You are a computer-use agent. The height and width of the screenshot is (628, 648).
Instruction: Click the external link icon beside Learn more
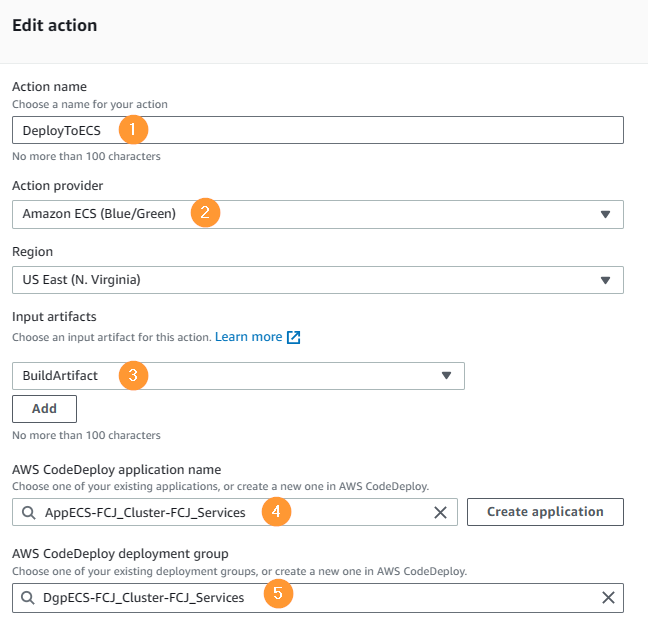point(293,337)
